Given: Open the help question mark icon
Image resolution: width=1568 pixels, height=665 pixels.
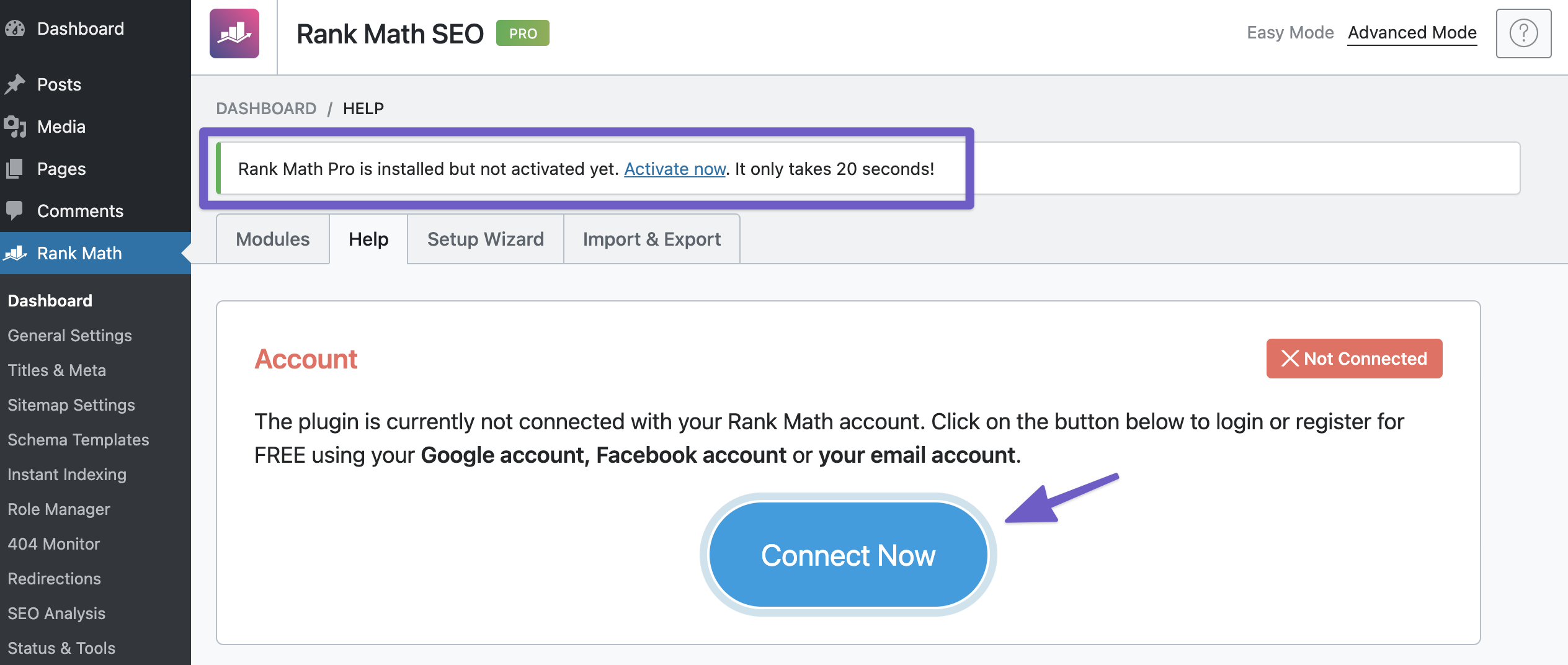Looking at the screenshot, I should point(1523,33).
